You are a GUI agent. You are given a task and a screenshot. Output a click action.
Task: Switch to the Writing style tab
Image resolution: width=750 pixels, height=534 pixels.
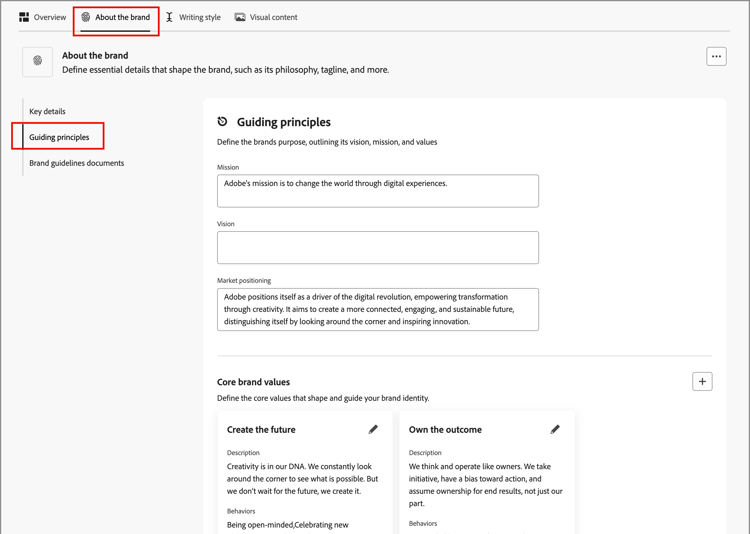tap(193, 17)
